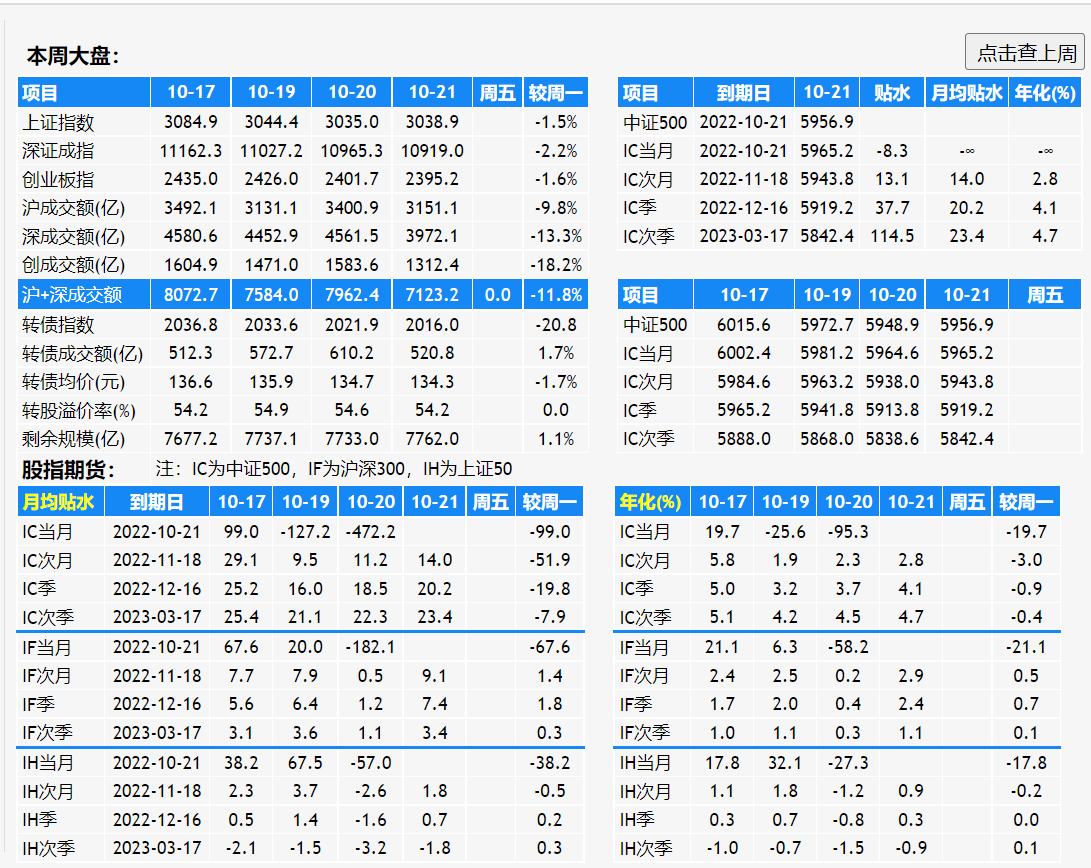
Task: Click the 月均贴水 header in the top right table
Action: coord(966,93)
